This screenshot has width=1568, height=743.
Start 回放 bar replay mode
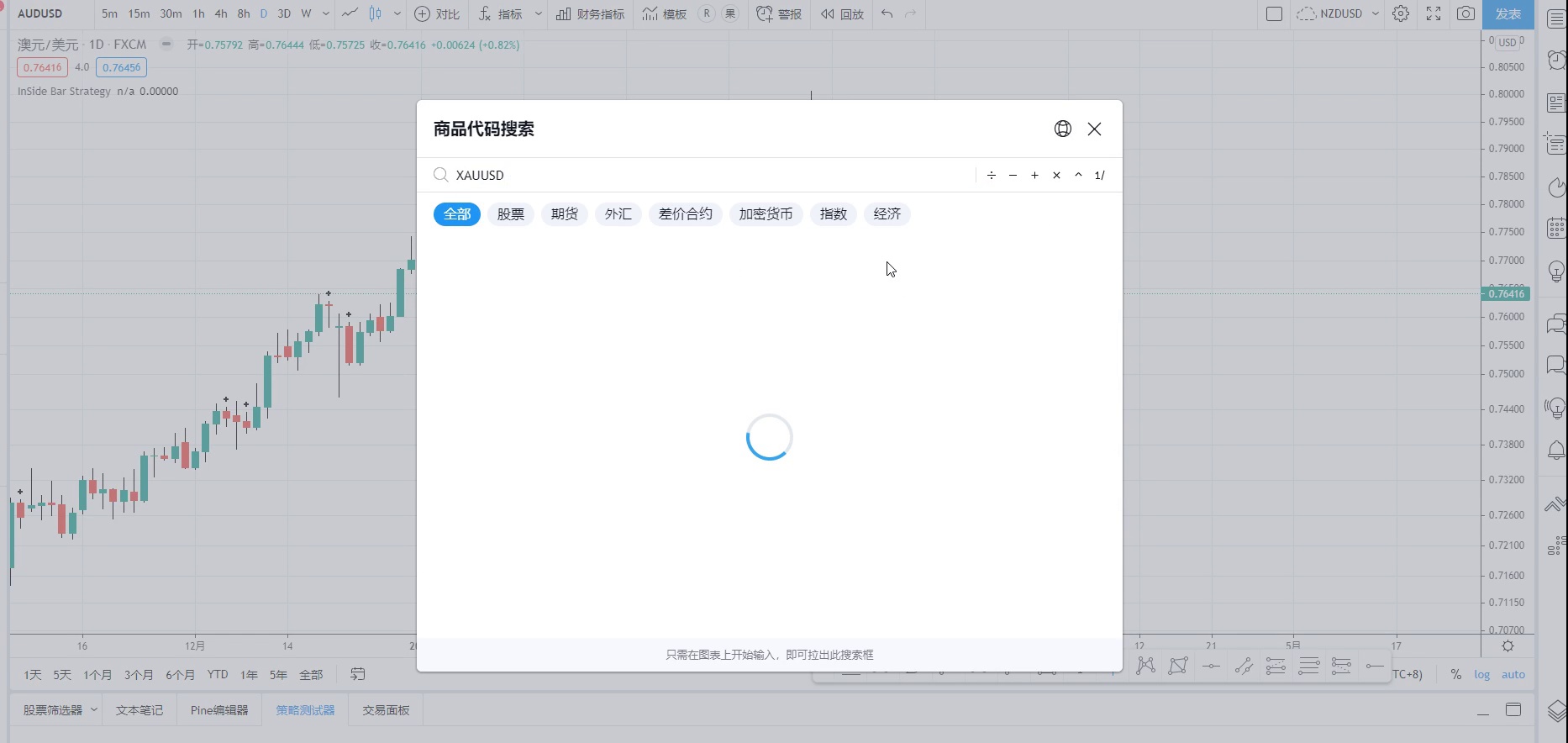point(842,13)
